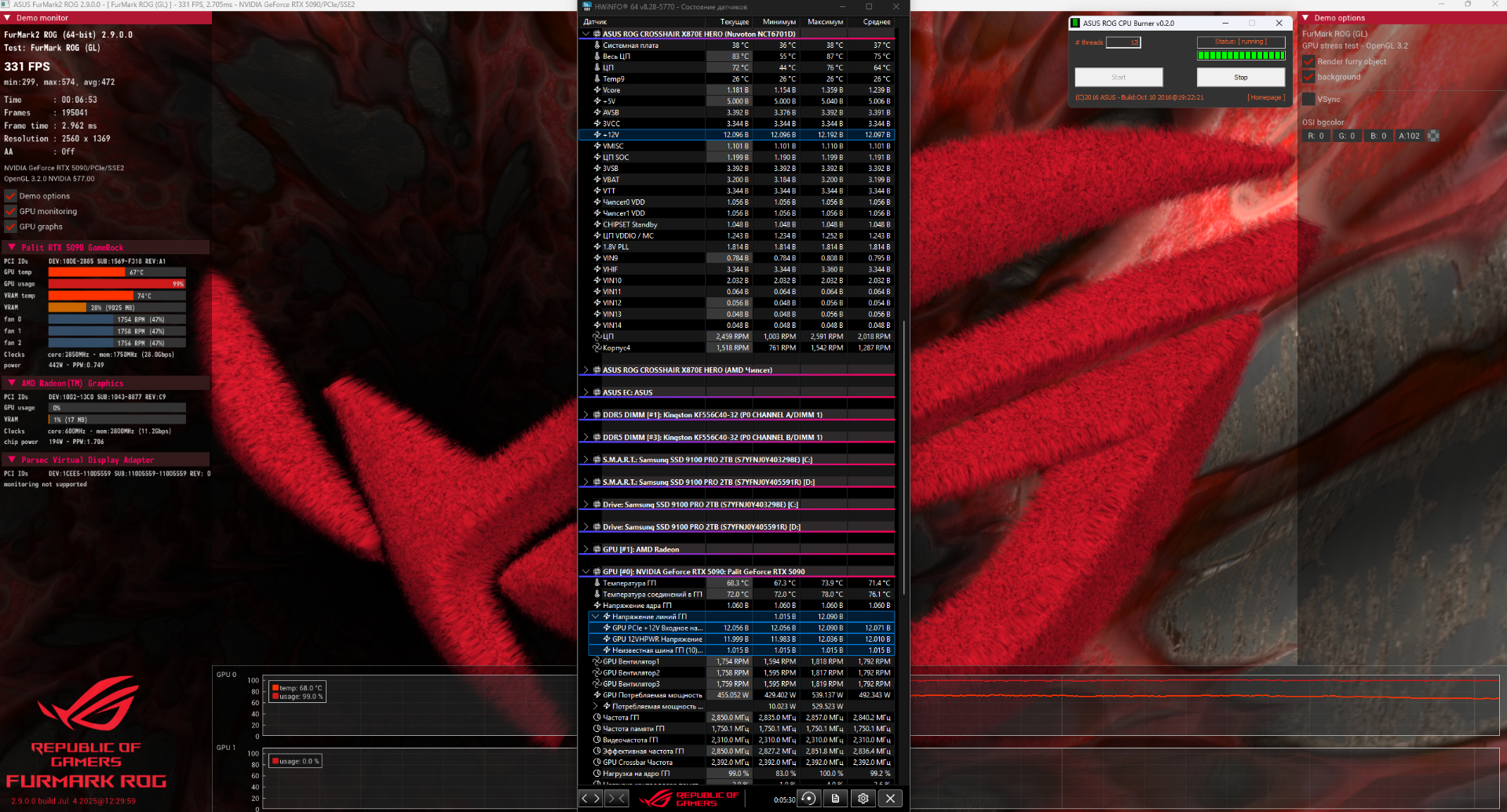Click the Среднее column header

tap(877, 22)
